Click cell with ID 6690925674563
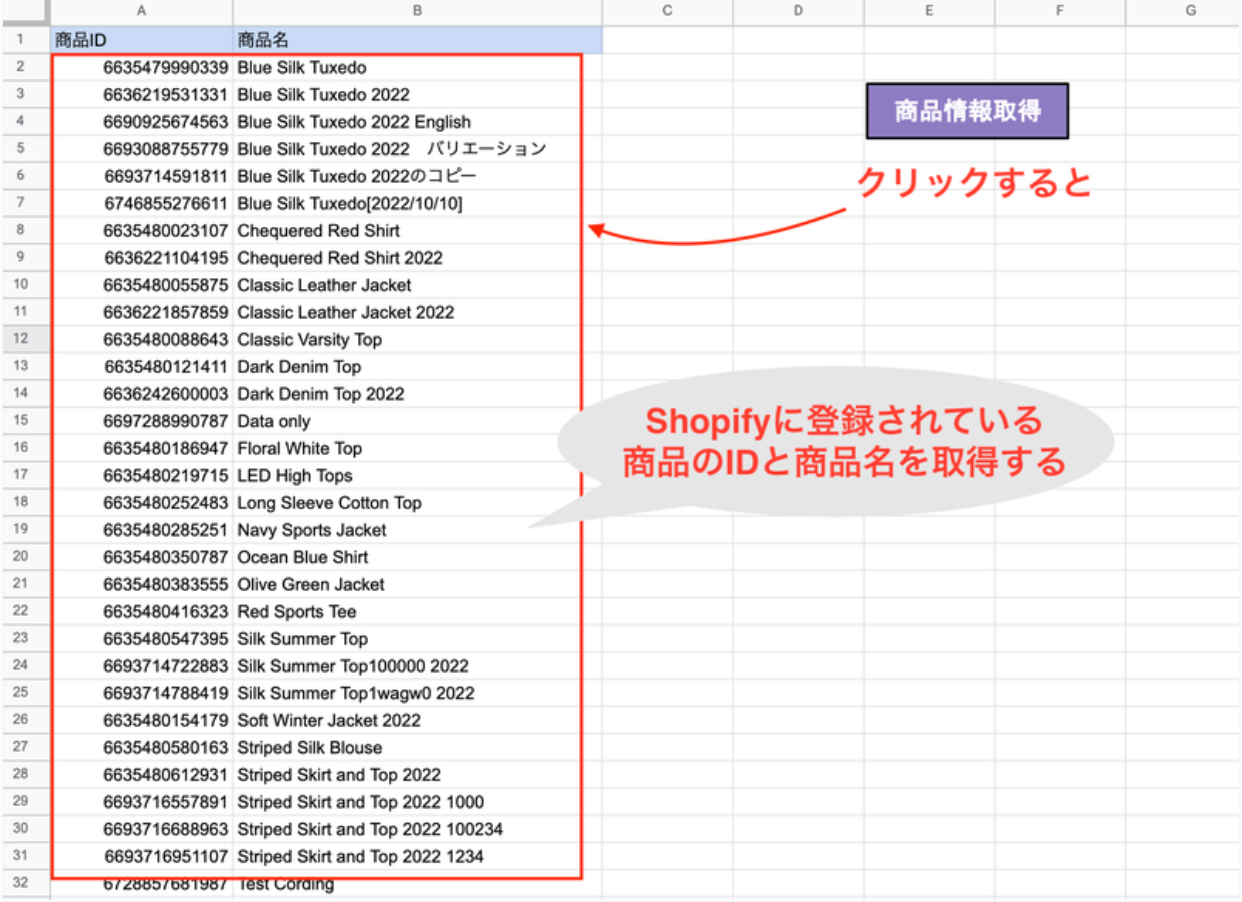This screenshot has width=1242, height=902. click(142, 122)
